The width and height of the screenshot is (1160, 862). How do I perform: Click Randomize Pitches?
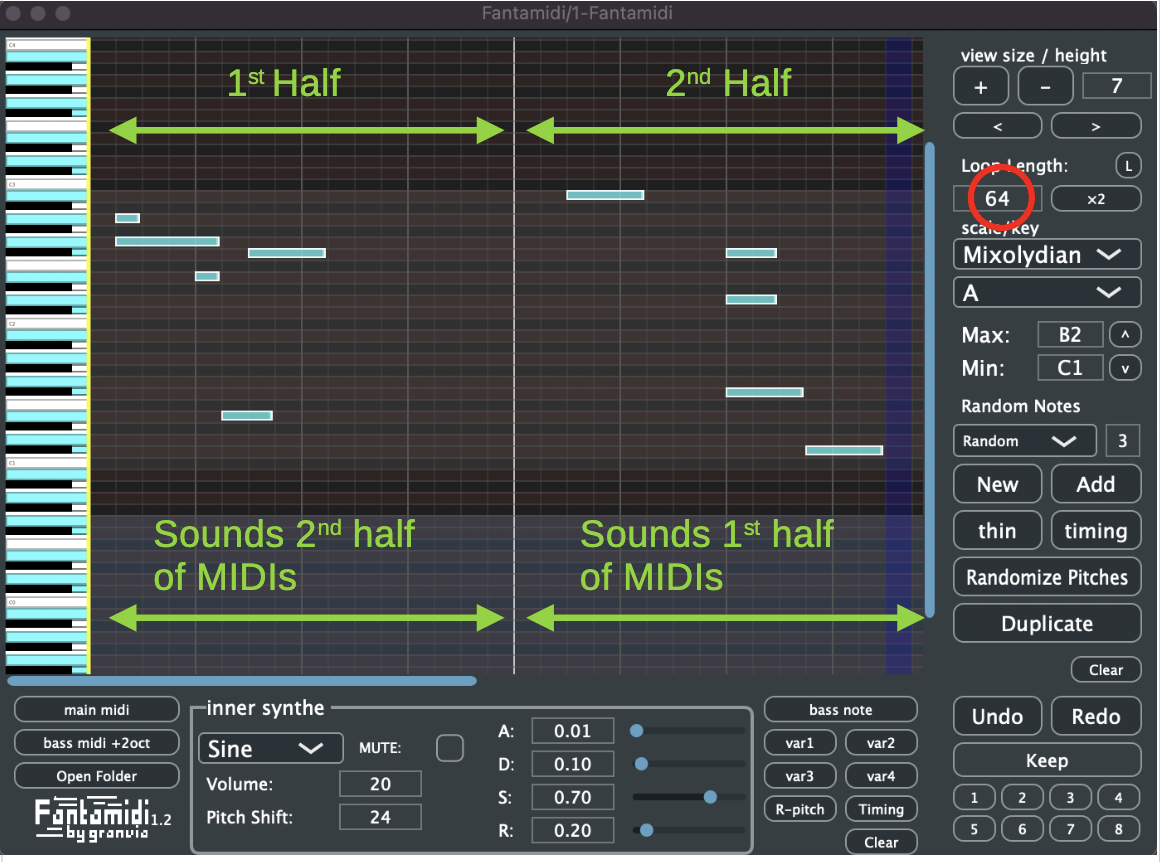[1047, 577]
